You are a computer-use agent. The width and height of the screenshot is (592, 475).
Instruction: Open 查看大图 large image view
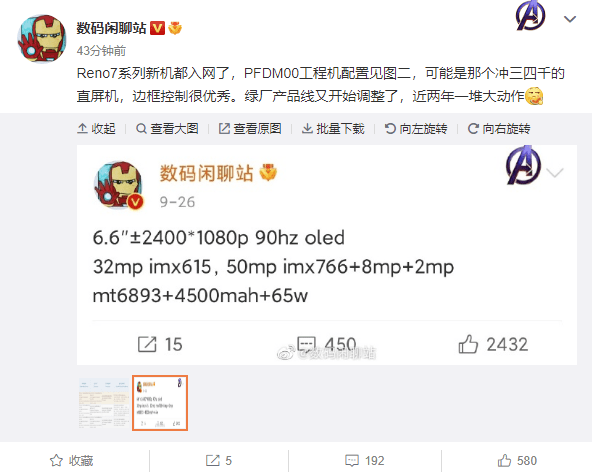[167, 129]
